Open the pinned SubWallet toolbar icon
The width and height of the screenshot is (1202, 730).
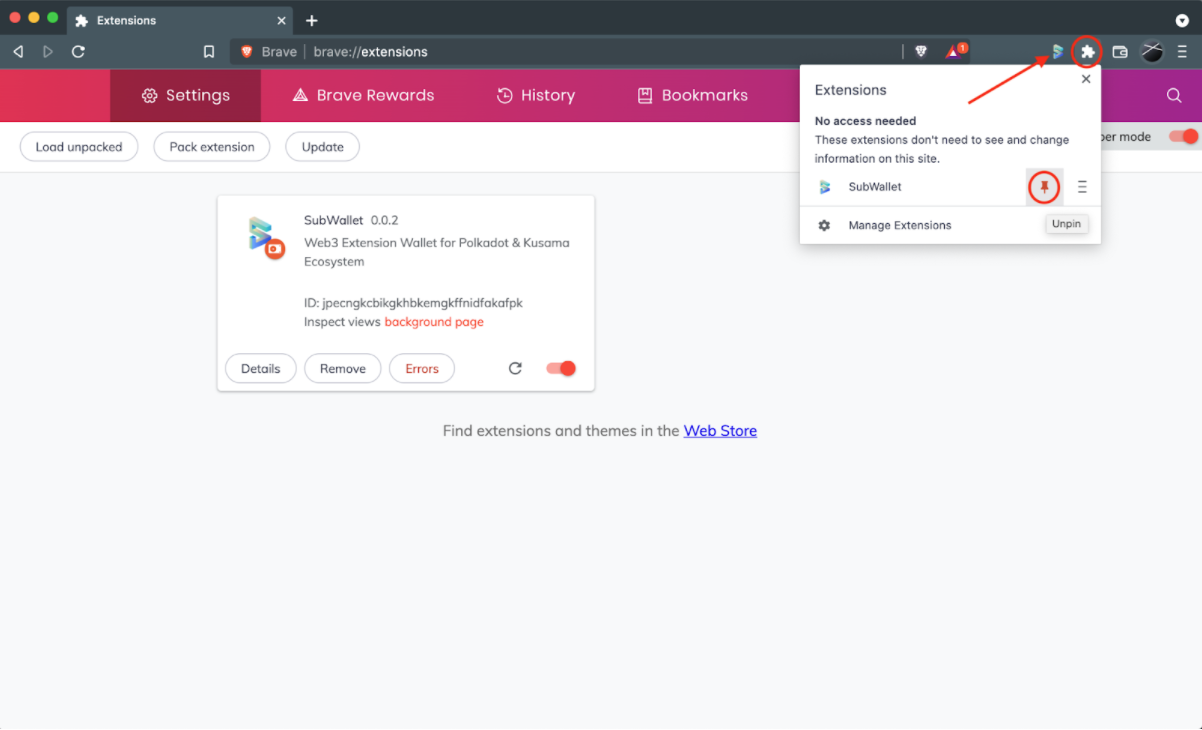(1057, 52)
